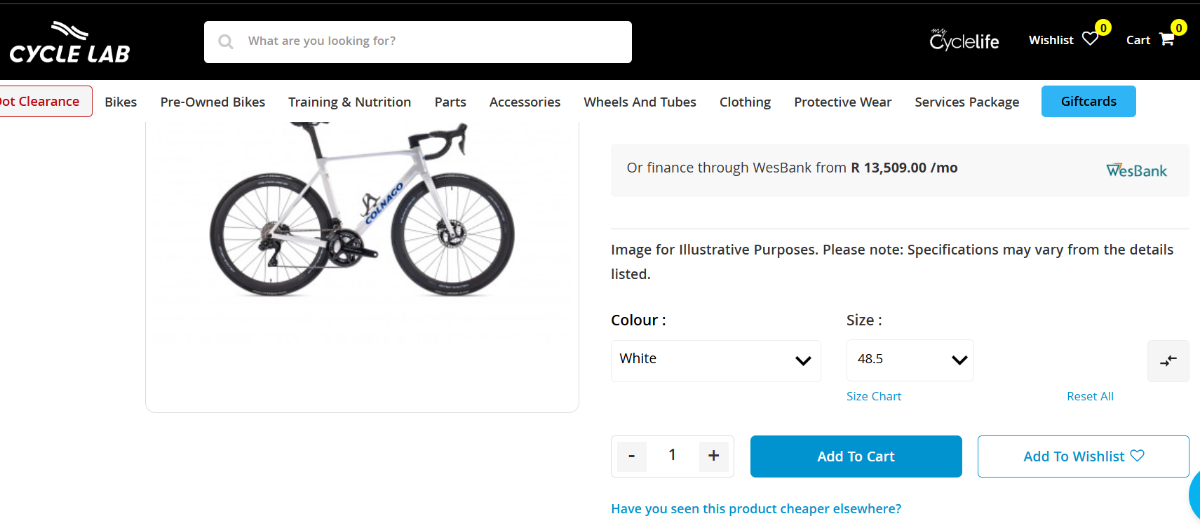Click the WesBank logo

1136,170
